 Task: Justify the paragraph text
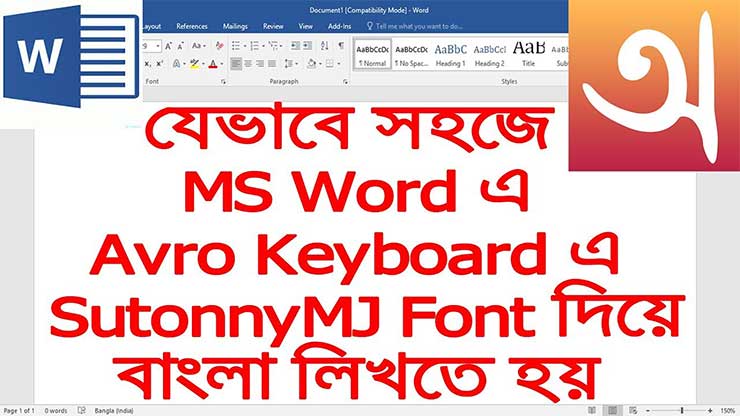272,64
